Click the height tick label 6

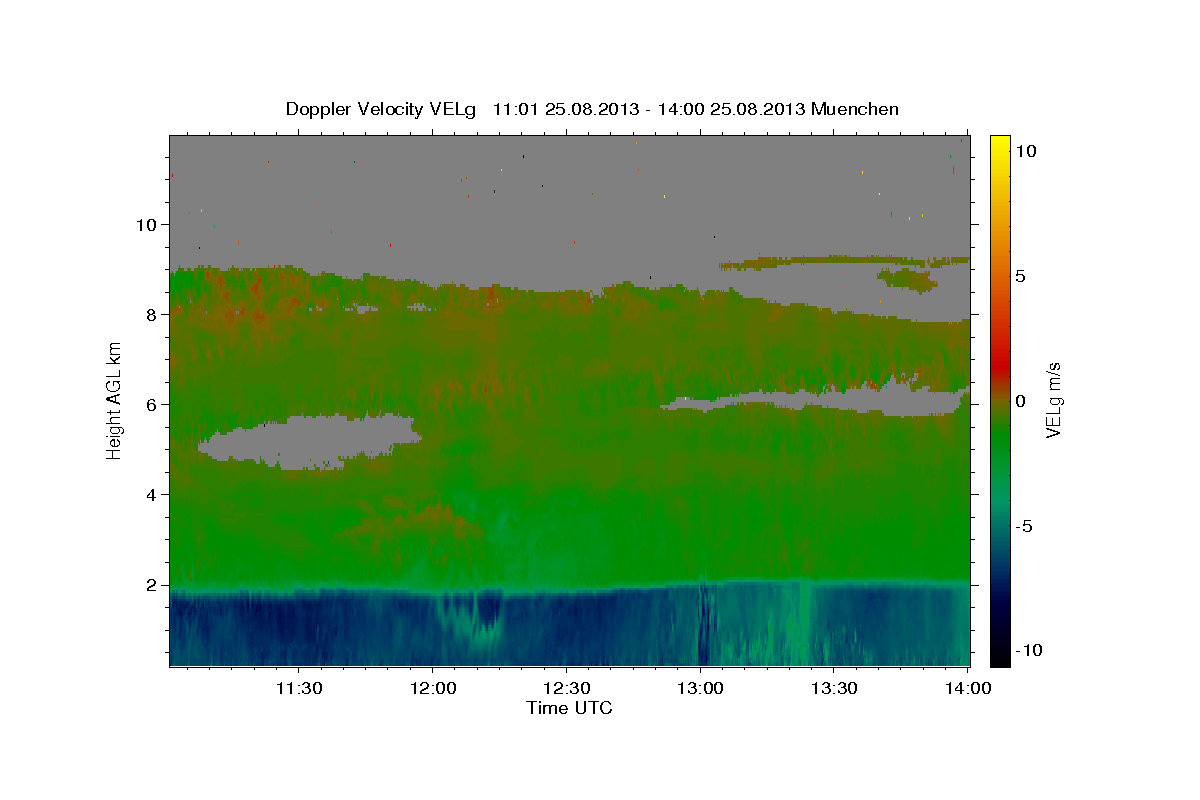tap(152, 404)
